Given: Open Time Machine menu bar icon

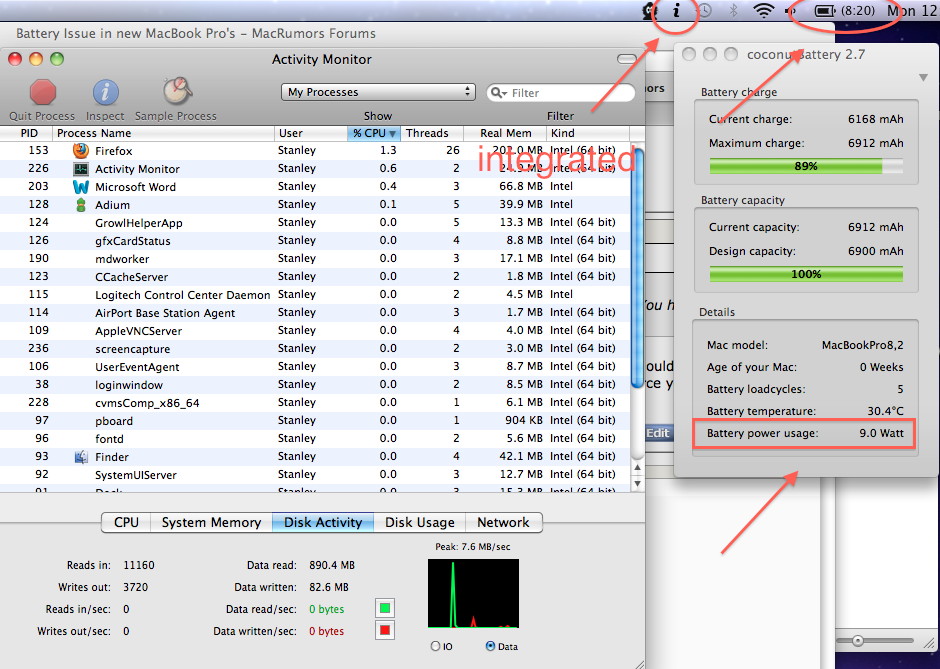Looking at the screenshot, I should tap(705, 11).
